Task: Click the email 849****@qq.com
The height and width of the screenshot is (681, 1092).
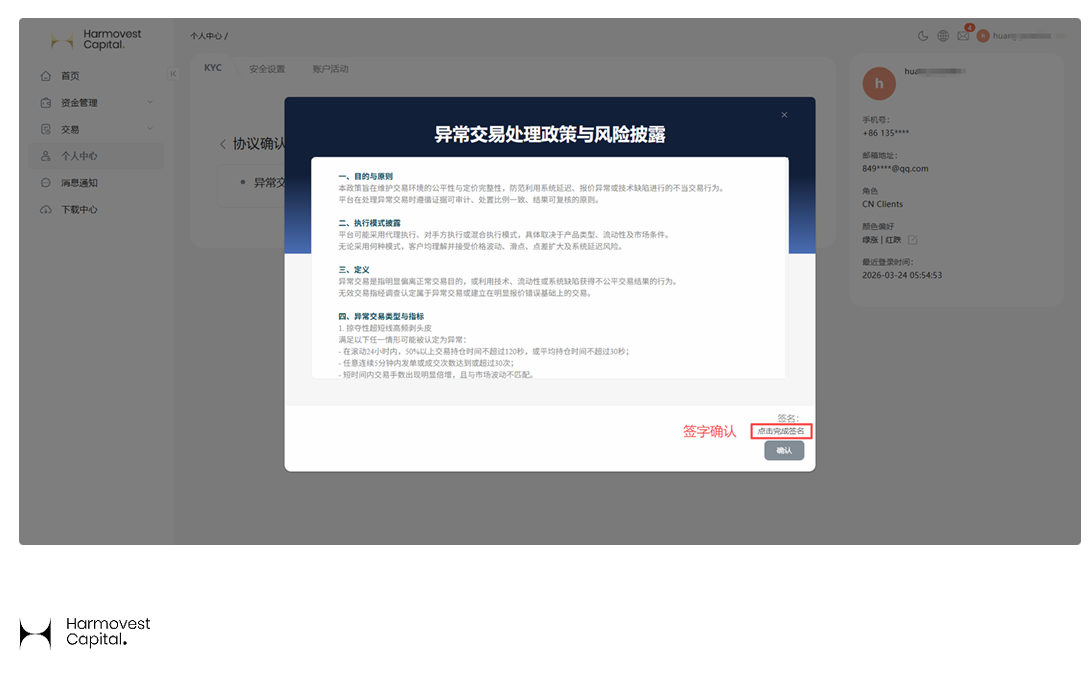Action: pyautogui.click(x=895, y=169)
